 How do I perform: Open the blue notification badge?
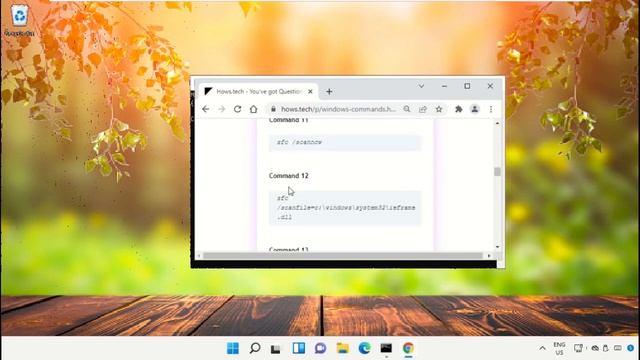click(x=631, y=348)
